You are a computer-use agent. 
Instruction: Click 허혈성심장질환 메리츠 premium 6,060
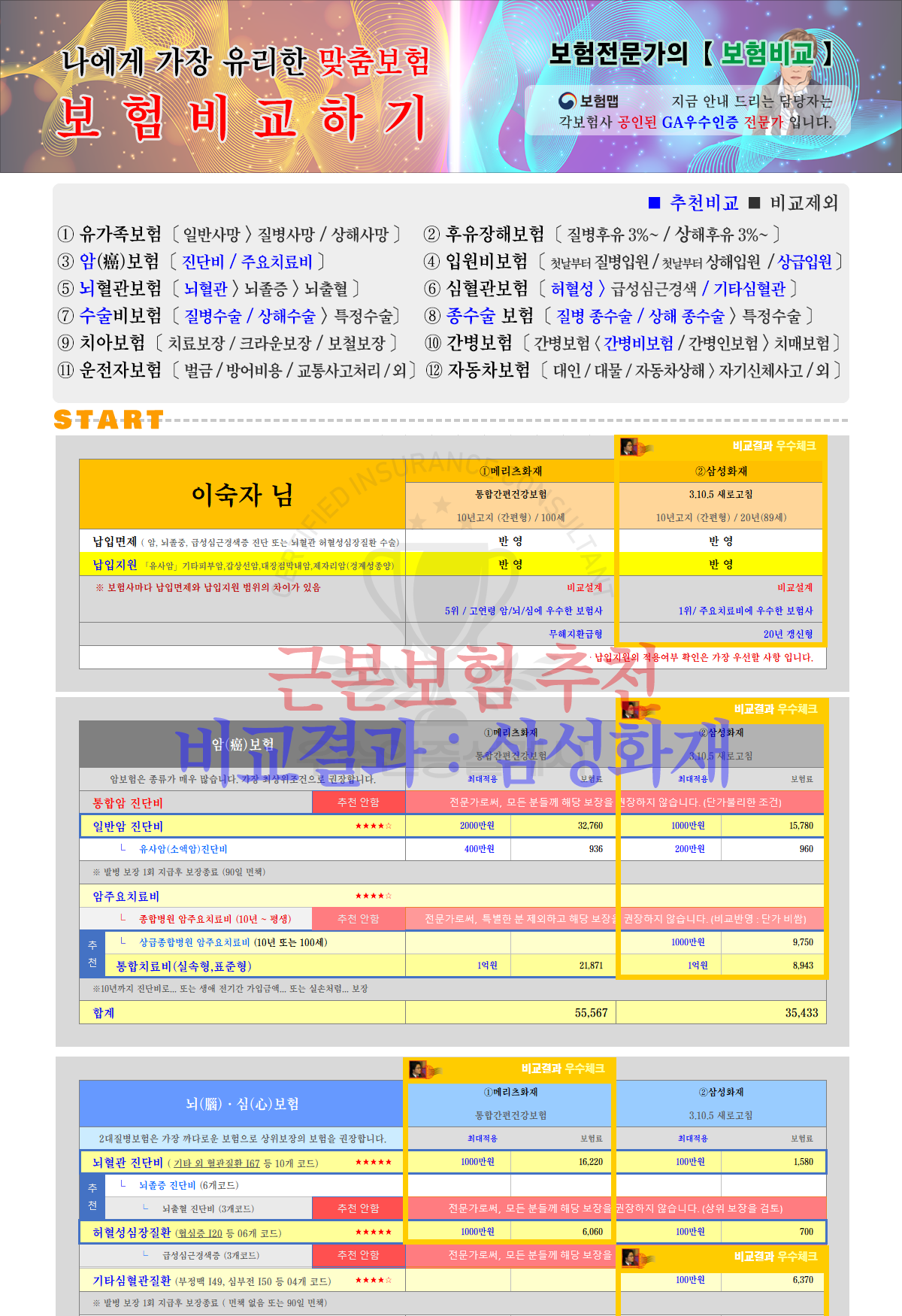[592, 1232]
